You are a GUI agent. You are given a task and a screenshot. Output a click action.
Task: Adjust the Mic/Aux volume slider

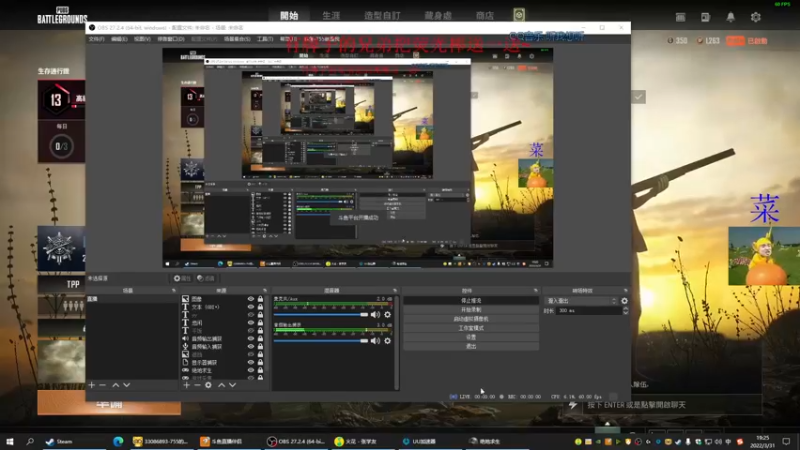pos(321,315)
